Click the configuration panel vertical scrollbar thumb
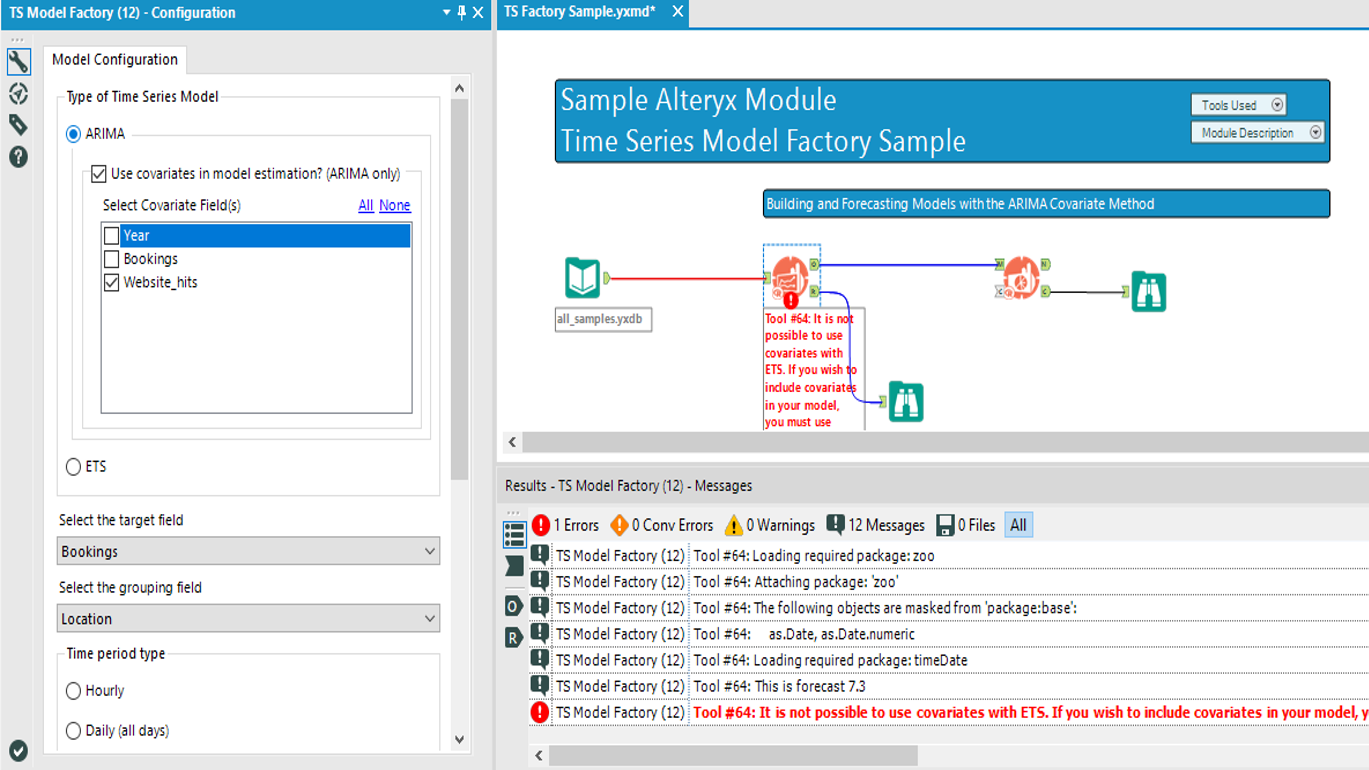The image size is (1369, 770). (x=459, y=290)
